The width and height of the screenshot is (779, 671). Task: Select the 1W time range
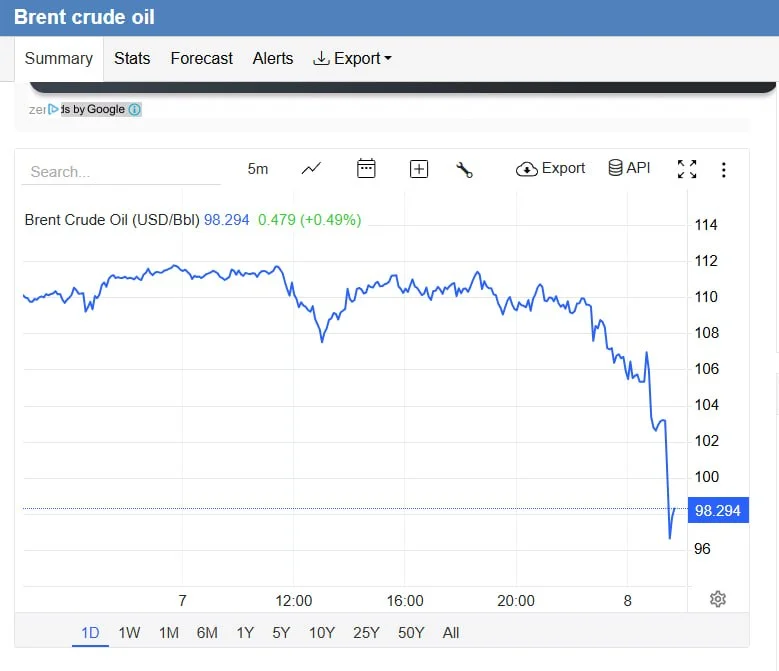pos(129,632)
